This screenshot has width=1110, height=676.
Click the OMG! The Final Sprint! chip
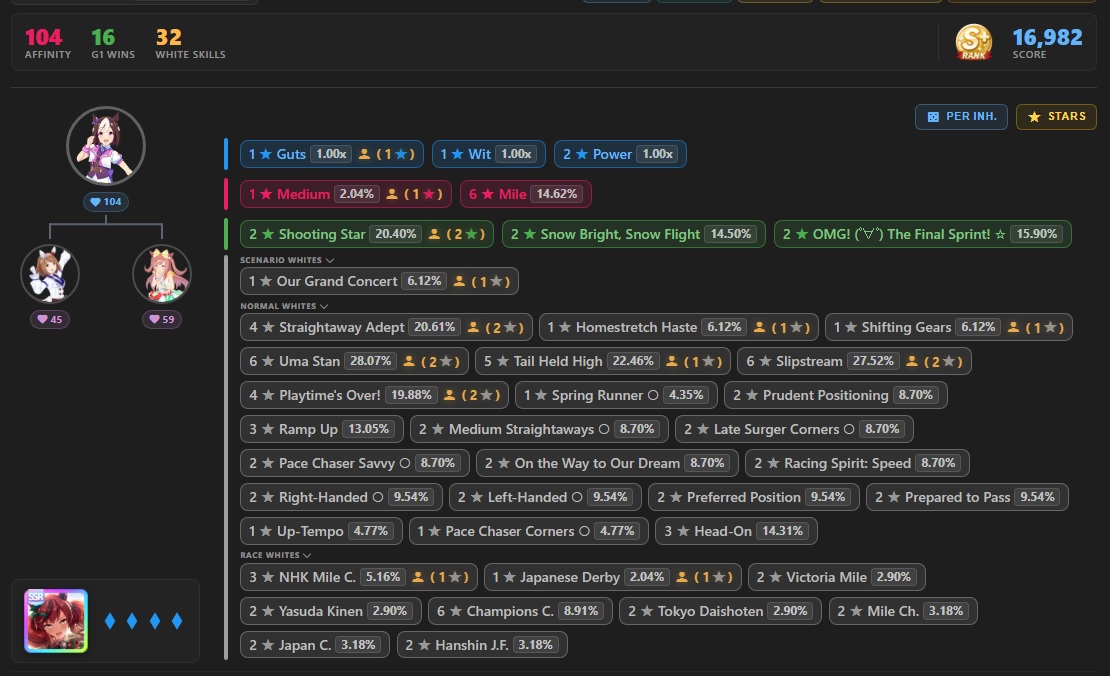pyautogui.click(x=923, y=234)
